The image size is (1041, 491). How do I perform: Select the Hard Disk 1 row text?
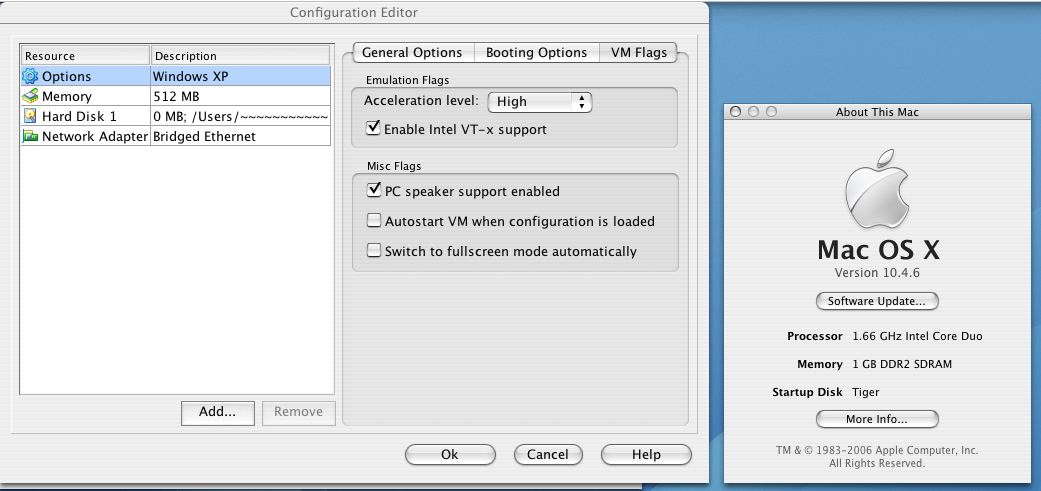point(79,116)
